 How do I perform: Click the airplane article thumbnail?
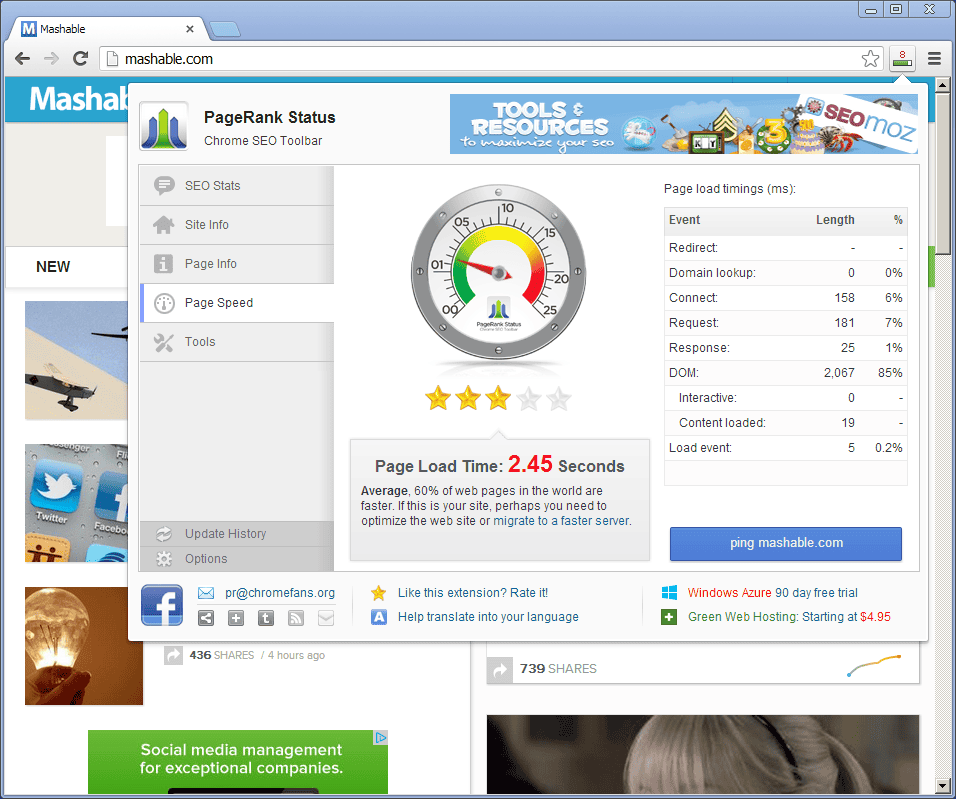pos(76,360)
